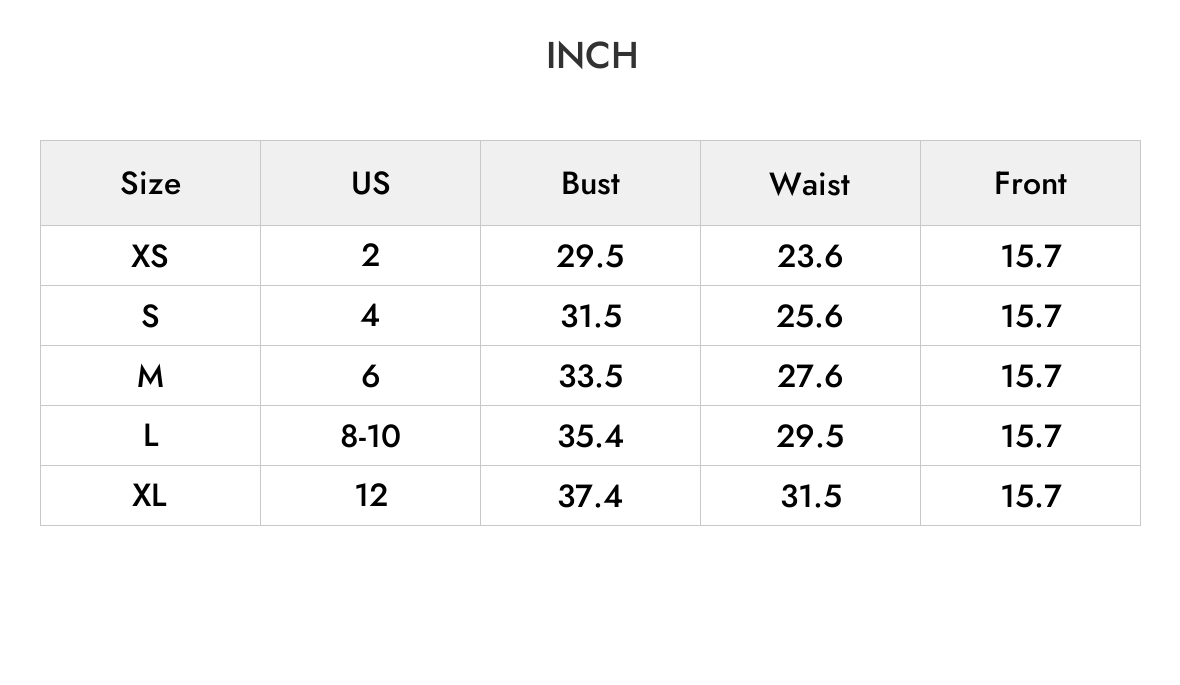Image resolution: width=1180 pixels, height=685 pixels.
Task: Click the INCH heading above the table
Action: coord(592,56)
